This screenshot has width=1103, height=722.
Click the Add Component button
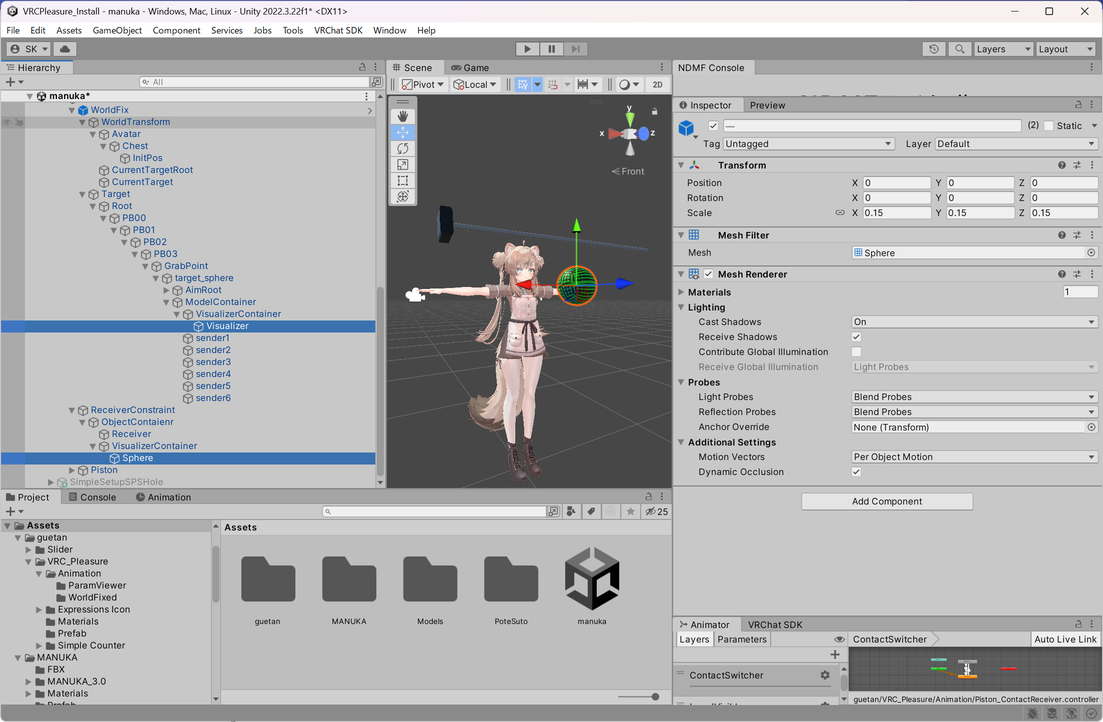pos(887,501)
